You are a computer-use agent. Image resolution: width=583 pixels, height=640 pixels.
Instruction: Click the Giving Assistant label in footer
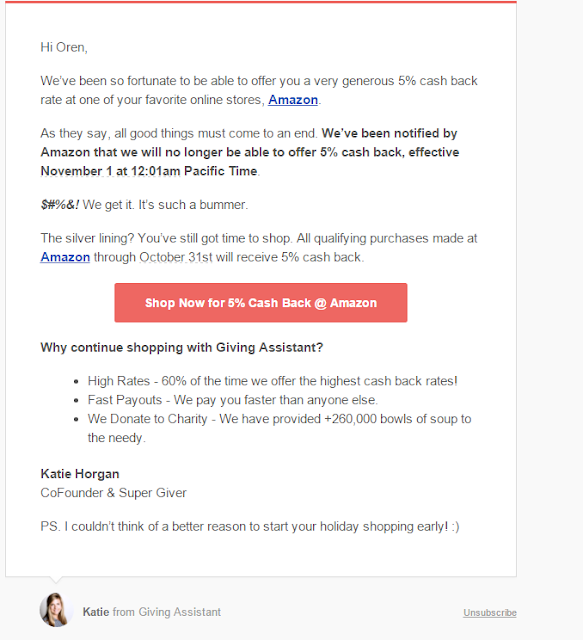180,612
